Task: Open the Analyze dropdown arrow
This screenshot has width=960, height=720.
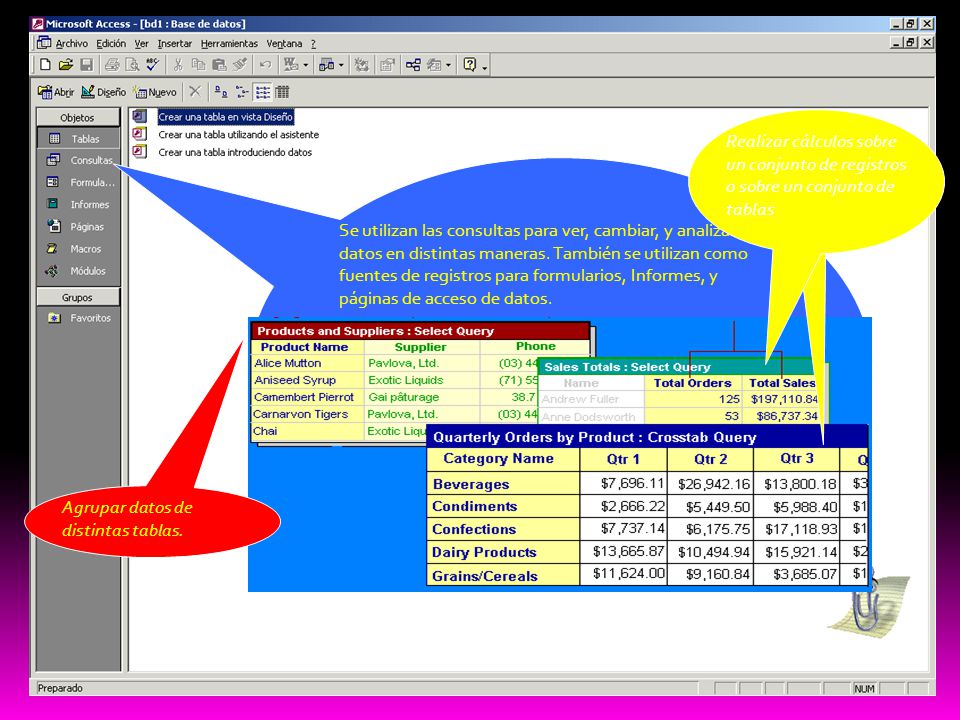Action: (x=341, y=65)
